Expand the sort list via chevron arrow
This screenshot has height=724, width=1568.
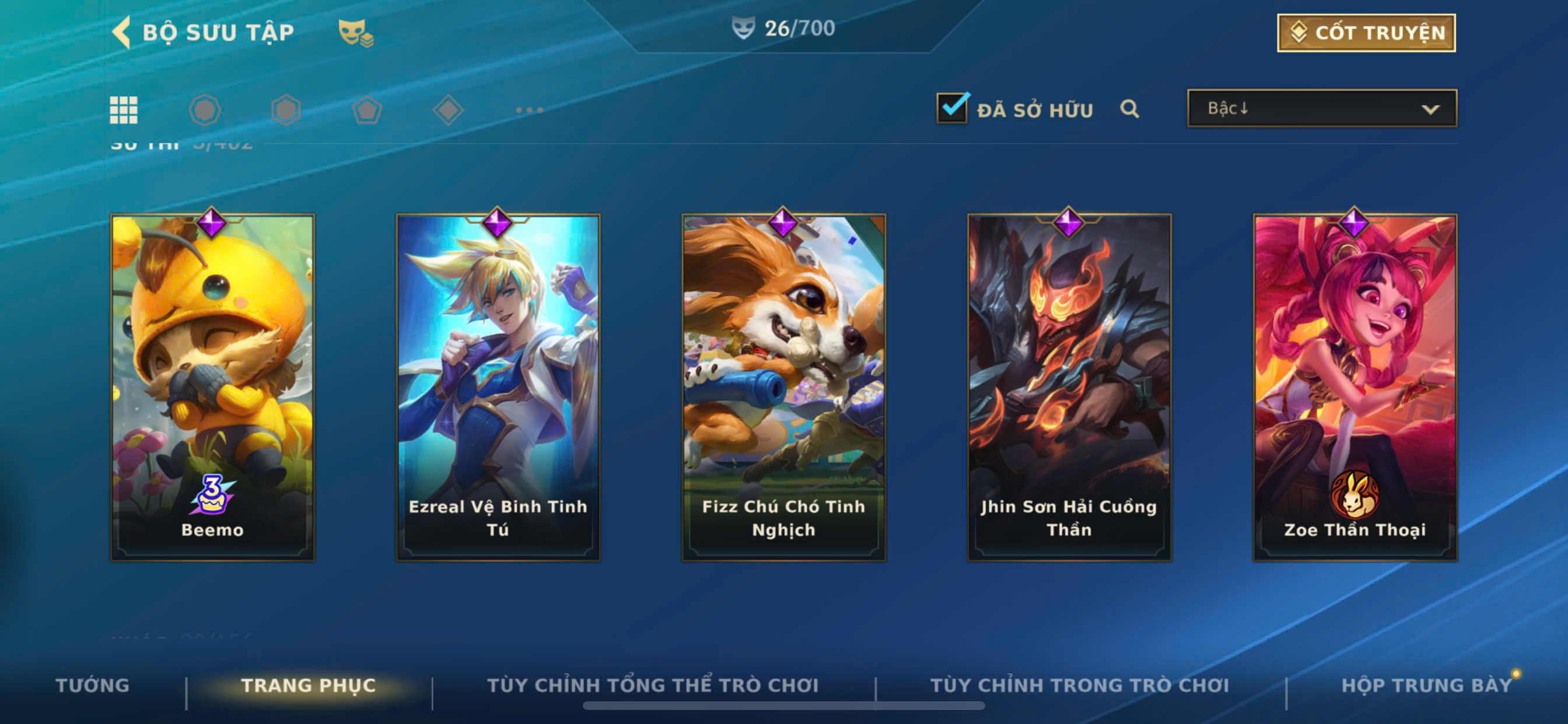[1430, 110]
